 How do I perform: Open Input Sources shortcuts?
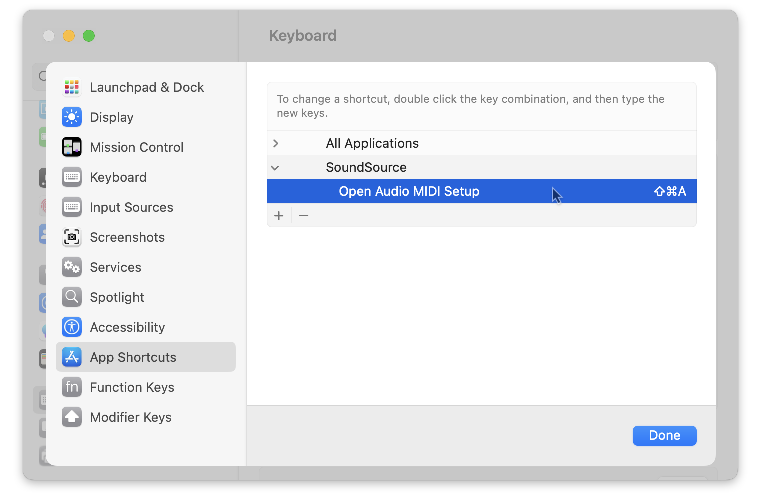pos(131,207)
